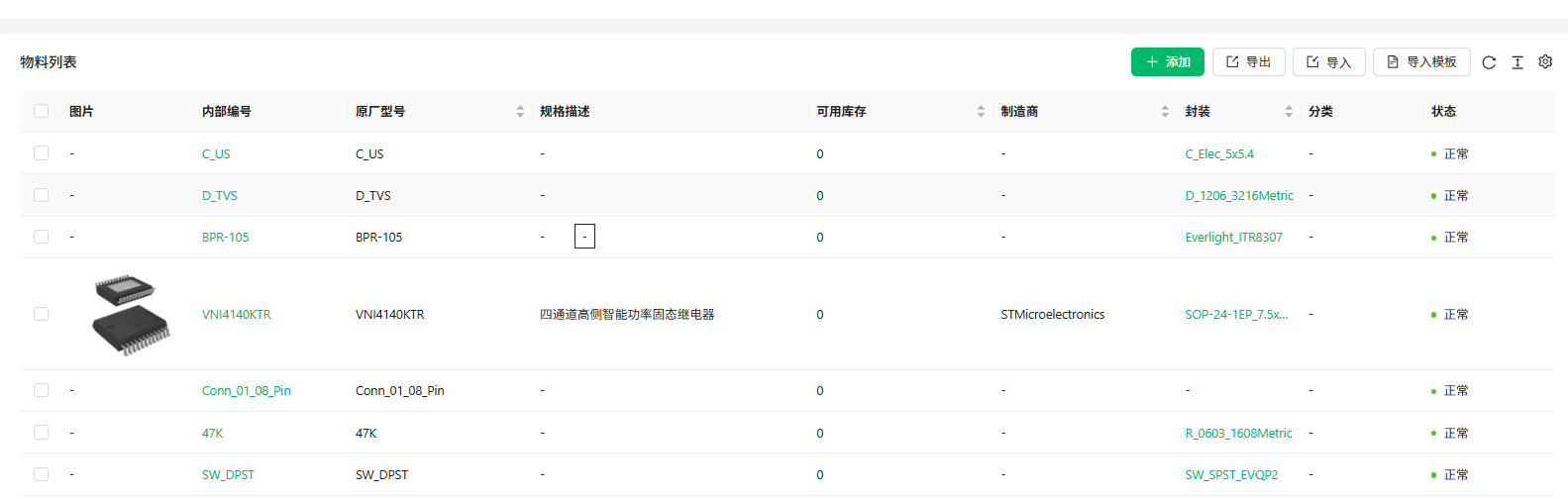1568x499 pixels.
Task: Select the VNI4140KTR row checkbox
Action: 41,314
